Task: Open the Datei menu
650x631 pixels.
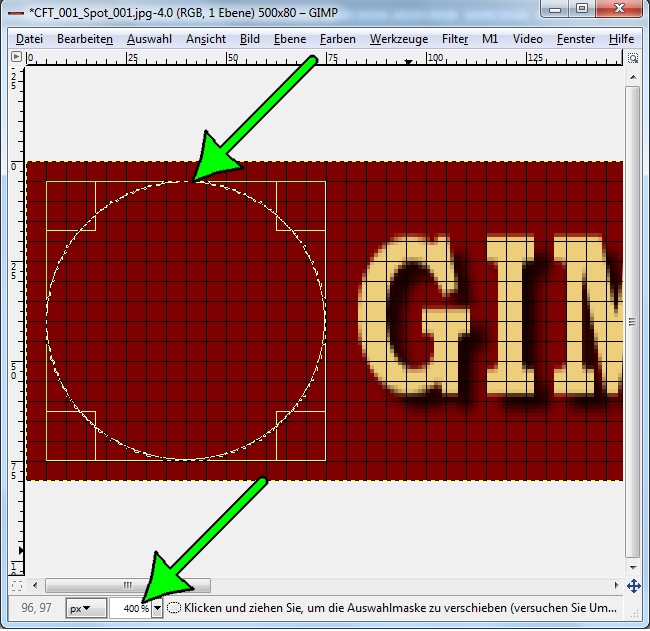Action: point(29,39)
